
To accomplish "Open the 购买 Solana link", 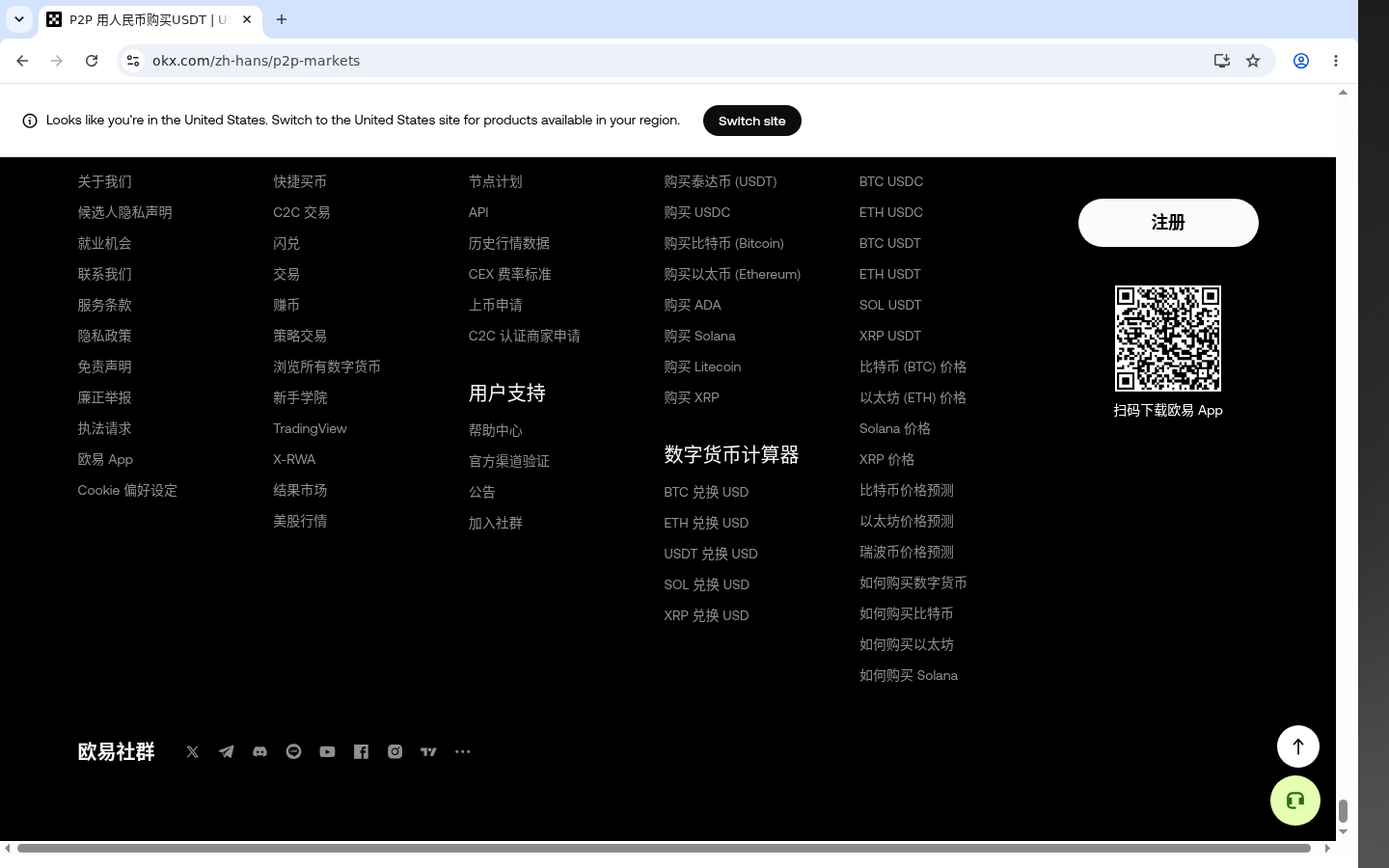I will (x=700, y=336).
